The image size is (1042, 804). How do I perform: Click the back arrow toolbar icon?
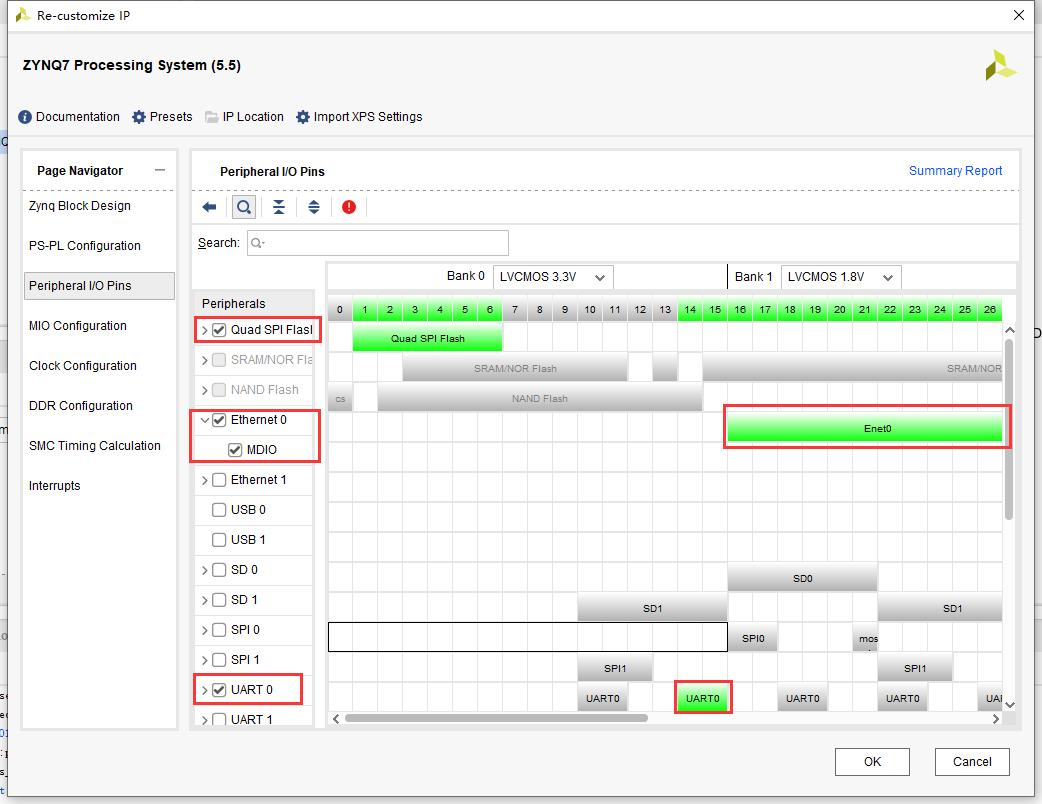point(209,207)
